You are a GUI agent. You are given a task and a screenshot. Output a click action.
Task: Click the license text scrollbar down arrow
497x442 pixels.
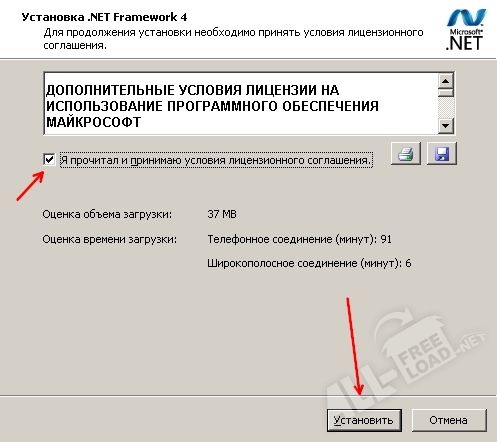pos(445,126)
